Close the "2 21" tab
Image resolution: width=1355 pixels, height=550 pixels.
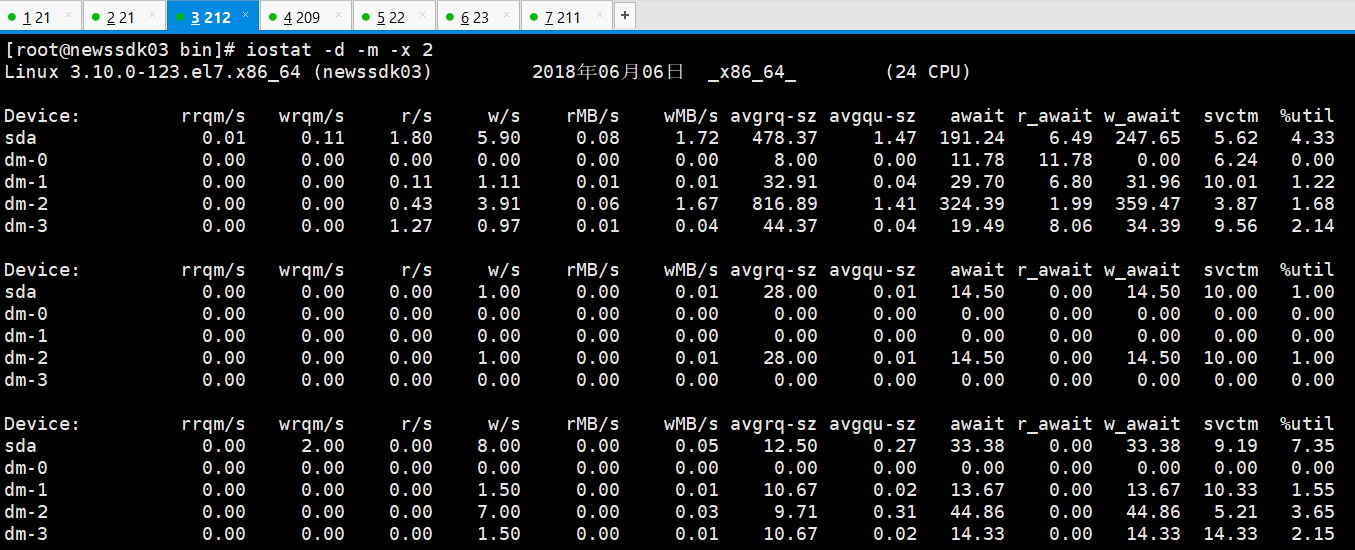pos(152,16)
